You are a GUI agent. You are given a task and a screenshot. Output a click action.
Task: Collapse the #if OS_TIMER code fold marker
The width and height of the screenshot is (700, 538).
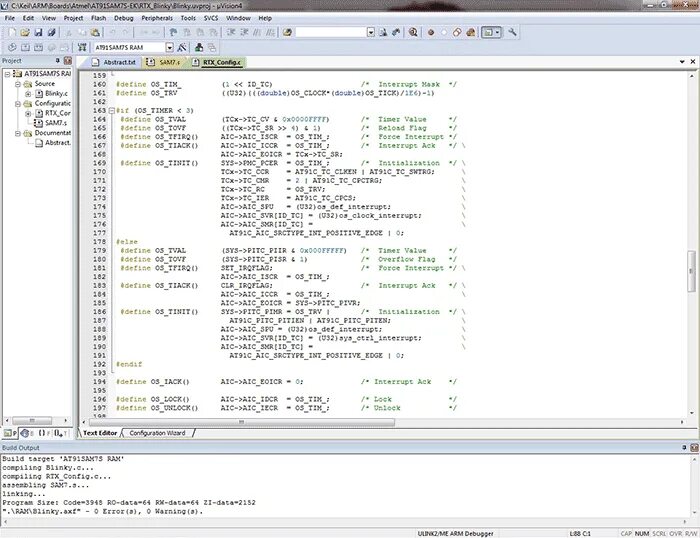112,110
